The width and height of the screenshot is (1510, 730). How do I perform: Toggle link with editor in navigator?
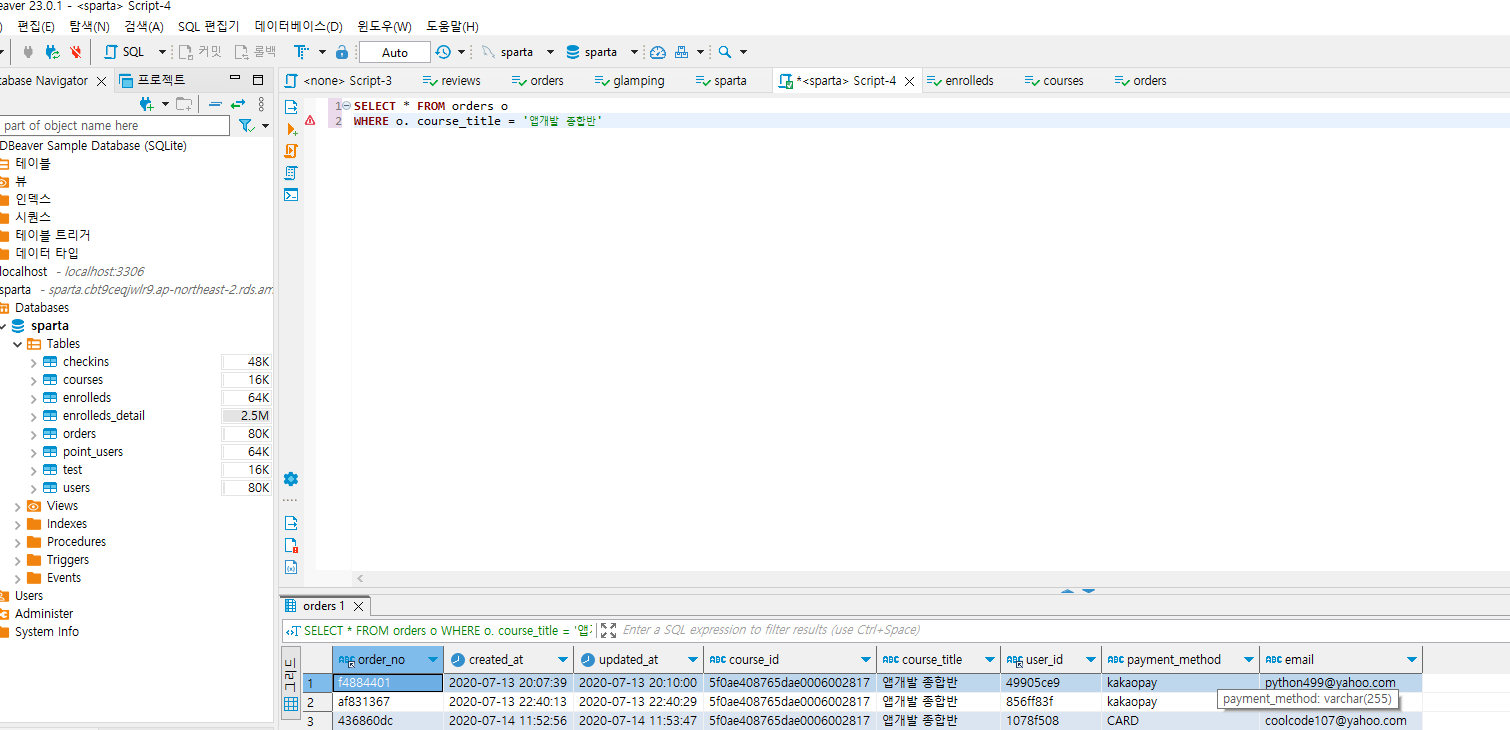point(238,104)
